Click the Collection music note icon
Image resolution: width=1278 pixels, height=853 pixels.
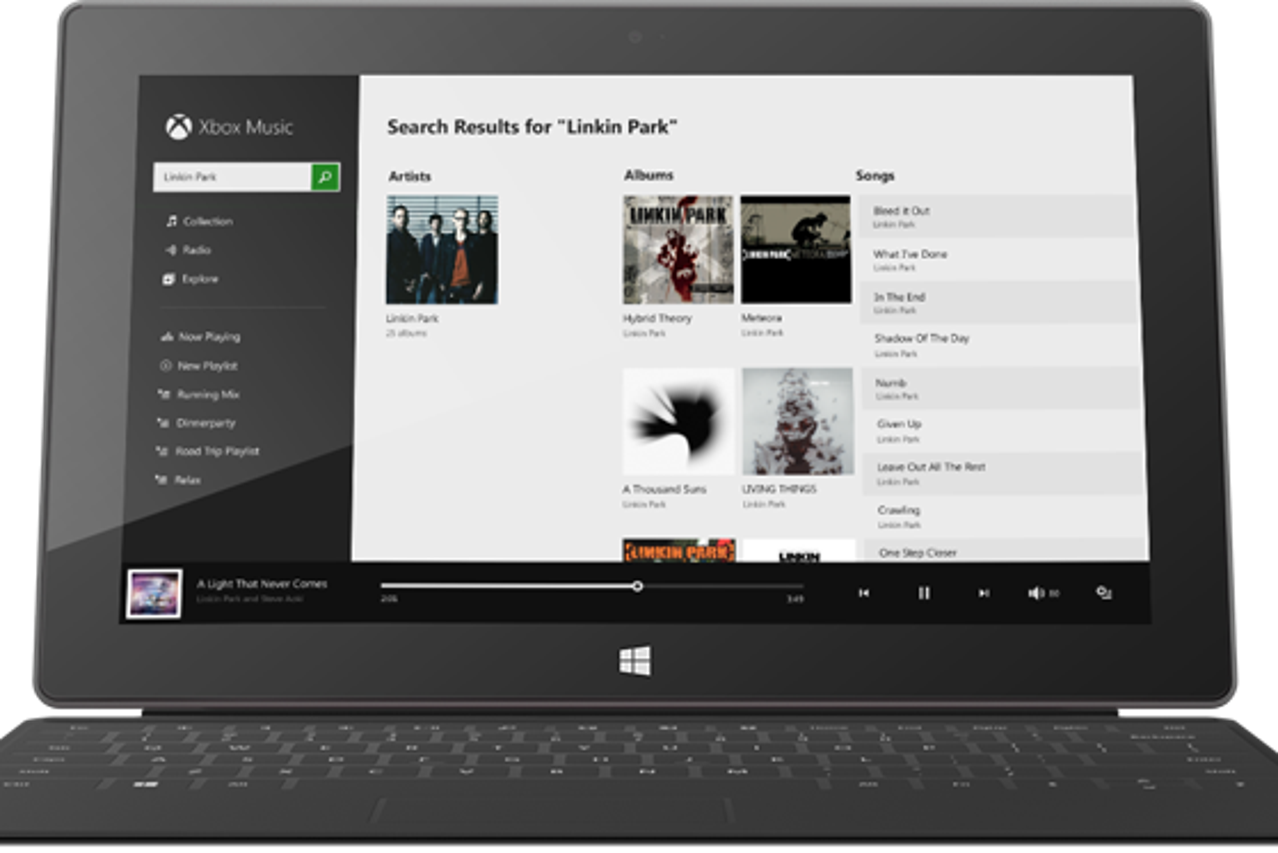pyautogui.click(x=171, y=221)
